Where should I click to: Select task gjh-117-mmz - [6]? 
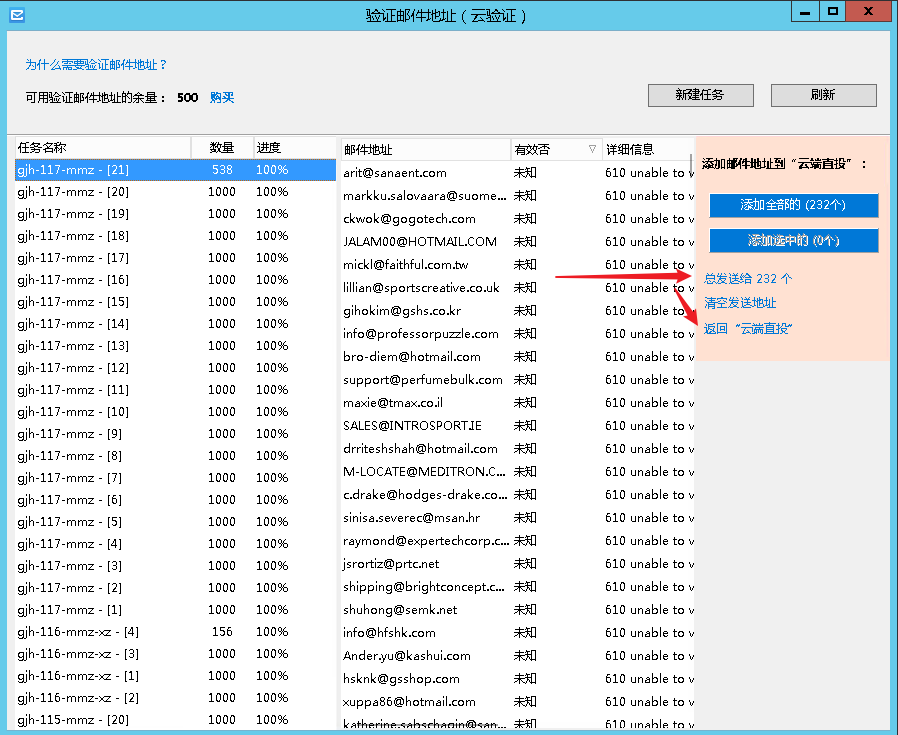coord(175,500)
